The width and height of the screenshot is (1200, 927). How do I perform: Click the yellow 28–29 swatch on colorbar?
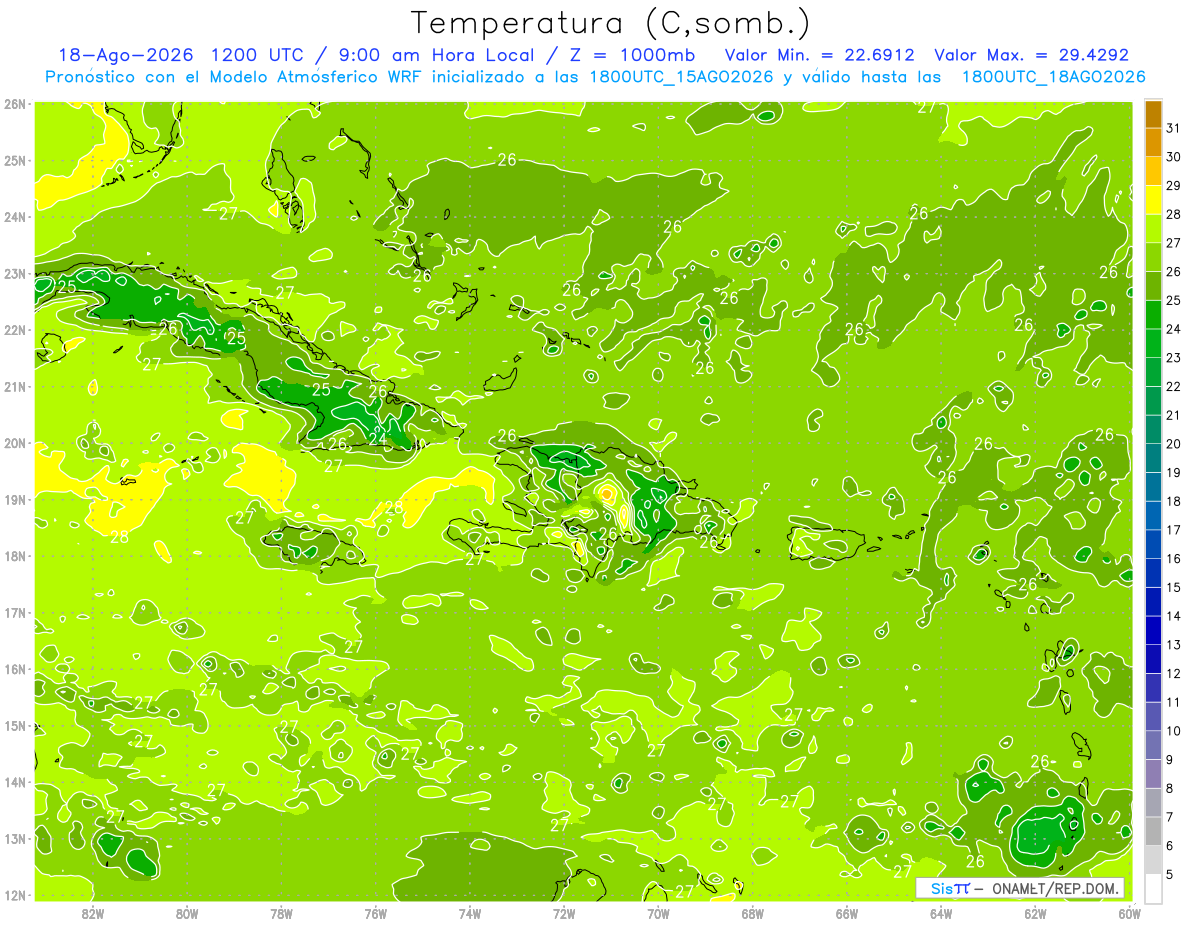(x=1153, y=200)
